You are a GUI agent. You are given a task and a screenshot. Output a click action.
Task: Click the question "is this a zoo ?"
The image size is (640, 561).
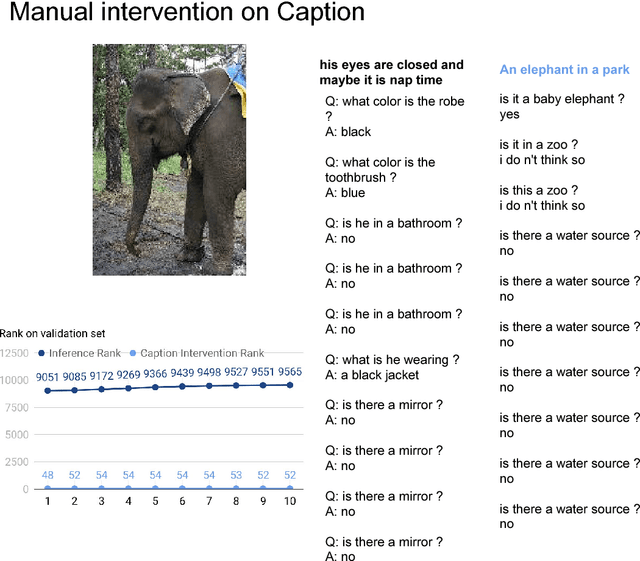click(x=539, y=190)
